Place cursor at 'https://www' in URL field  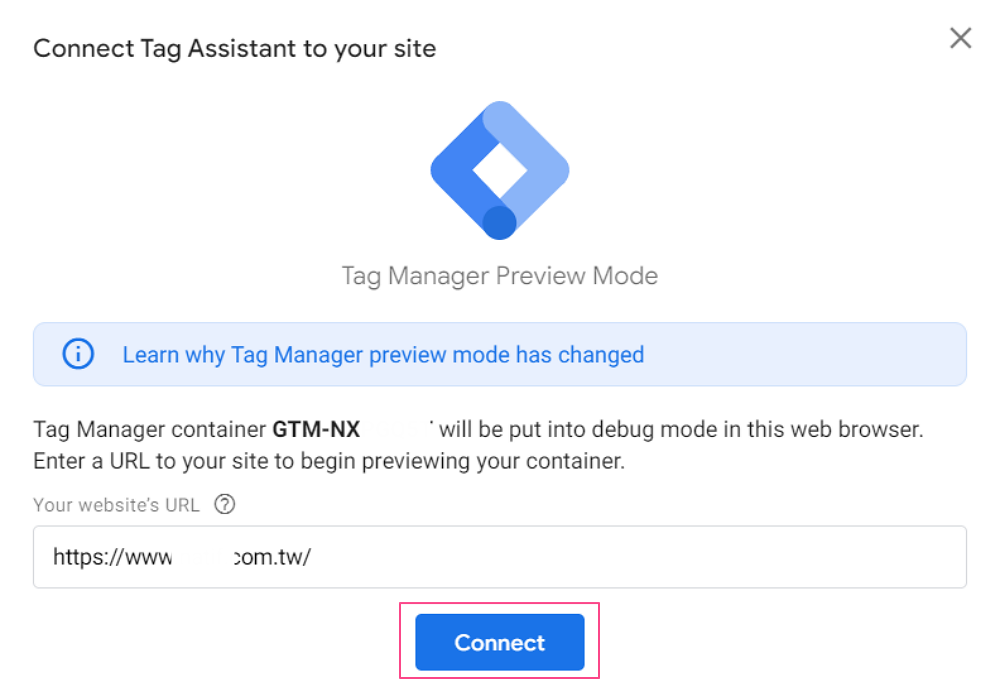pyautogui.click(x=112, y=557)
